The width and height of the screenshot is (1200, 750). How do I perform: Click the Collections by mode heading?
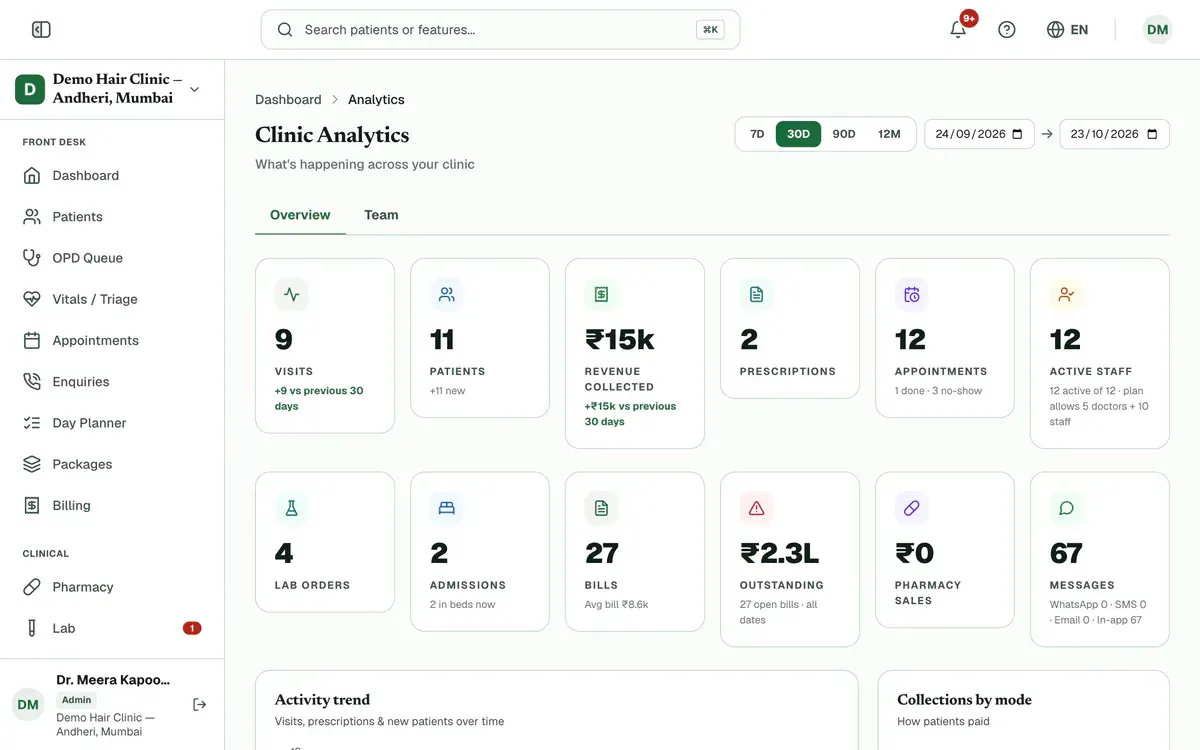[x=964, y=700]
